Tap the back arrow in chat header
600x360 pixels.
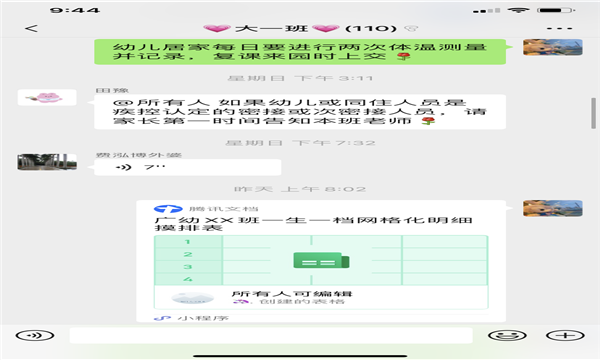pyautogui.click(x=31, y=28)
